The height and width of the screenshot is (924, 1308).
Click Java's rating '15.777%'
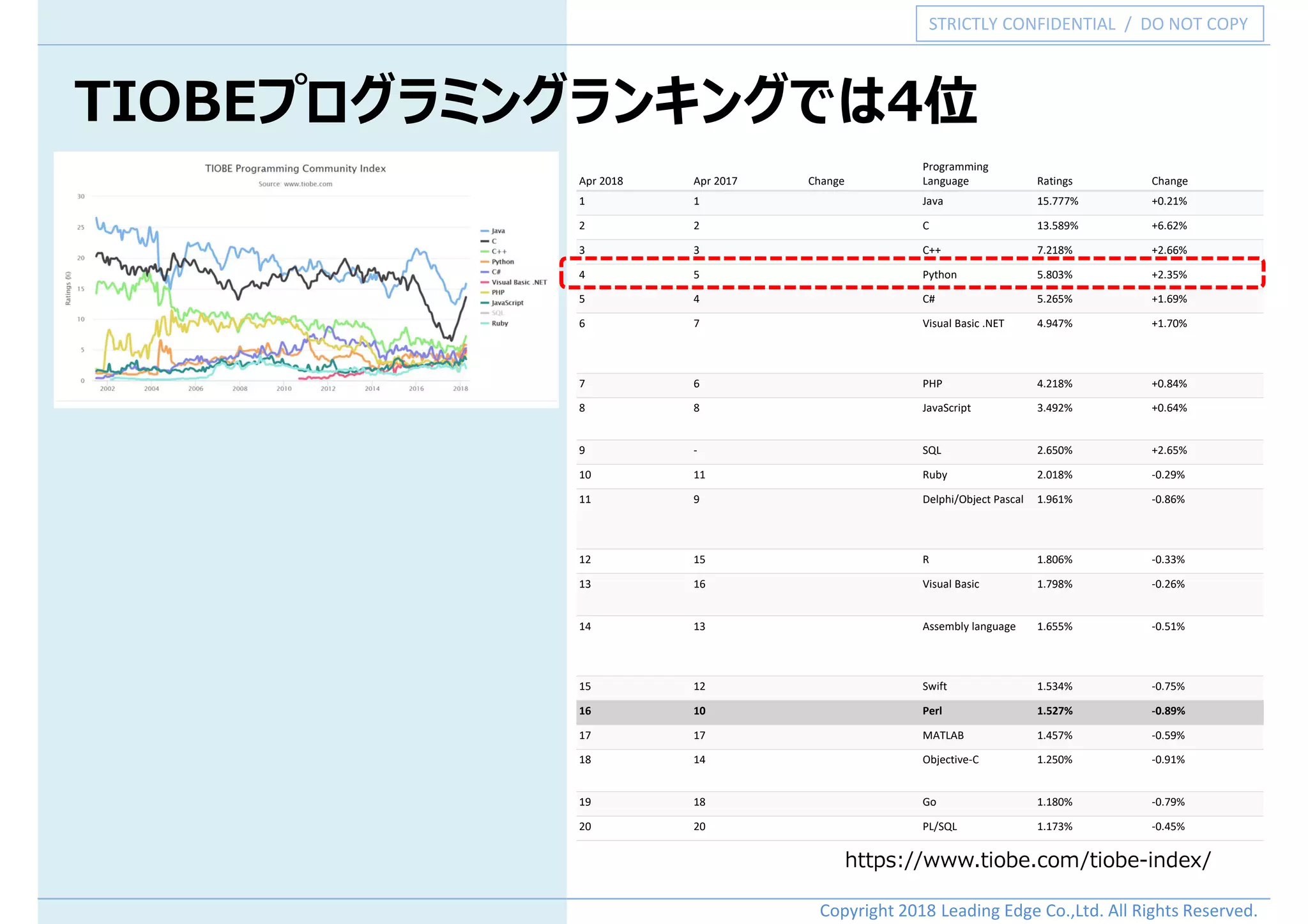1058,201
